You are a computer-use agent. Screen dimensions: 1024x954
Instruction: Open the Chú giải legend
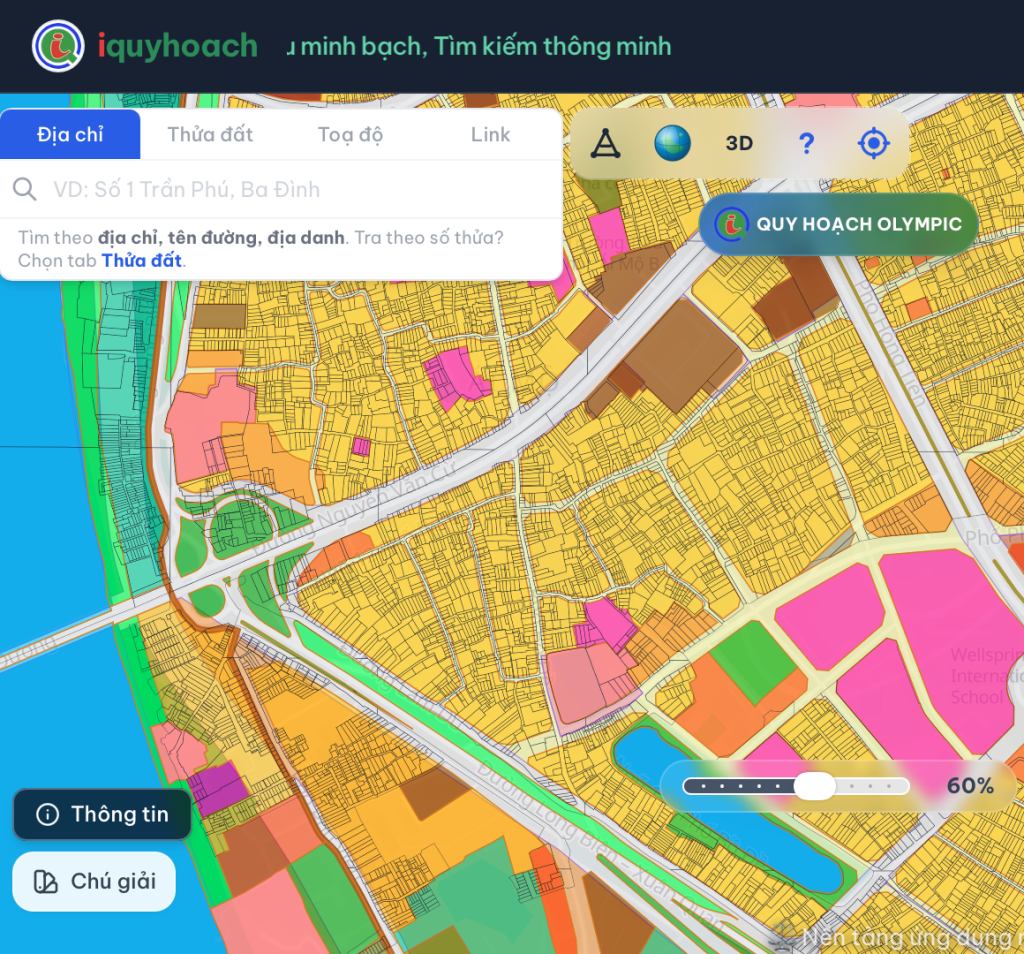pos(94,882)
